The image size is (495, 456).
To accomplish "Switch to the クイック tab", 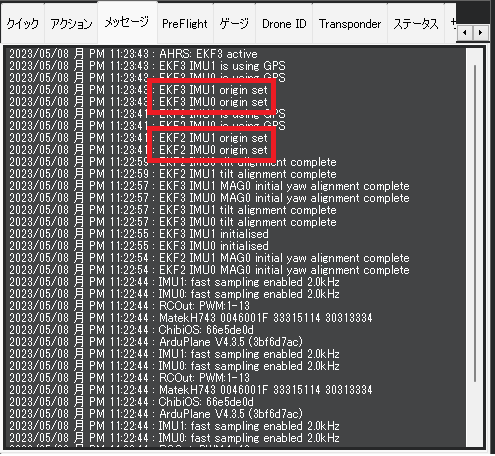I will pos(23,24).
